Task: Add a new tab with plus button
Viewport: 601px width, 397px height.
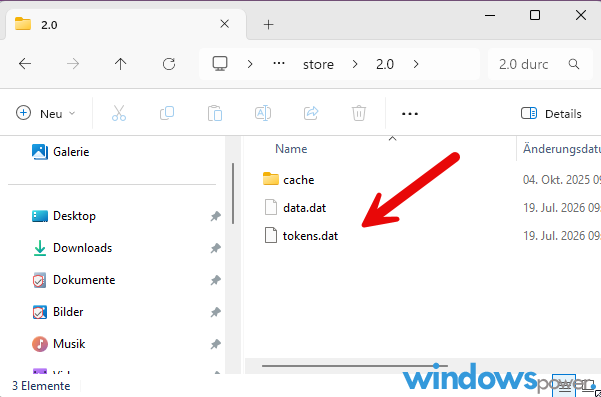Action: coord(269,25)
